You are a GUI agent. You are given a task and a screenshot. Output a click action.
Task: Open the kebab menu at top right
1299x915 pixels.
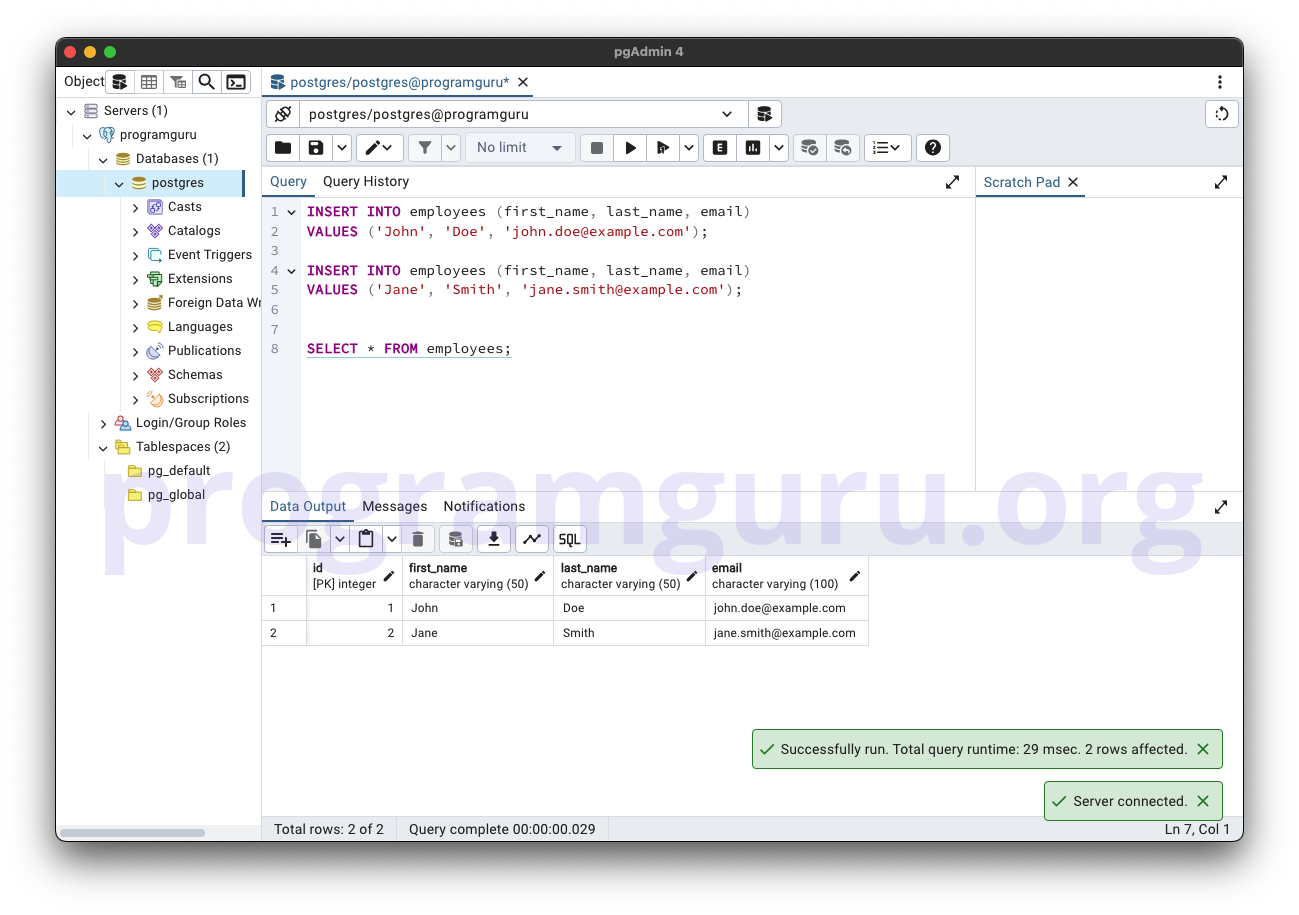(x=1220, y=82)
